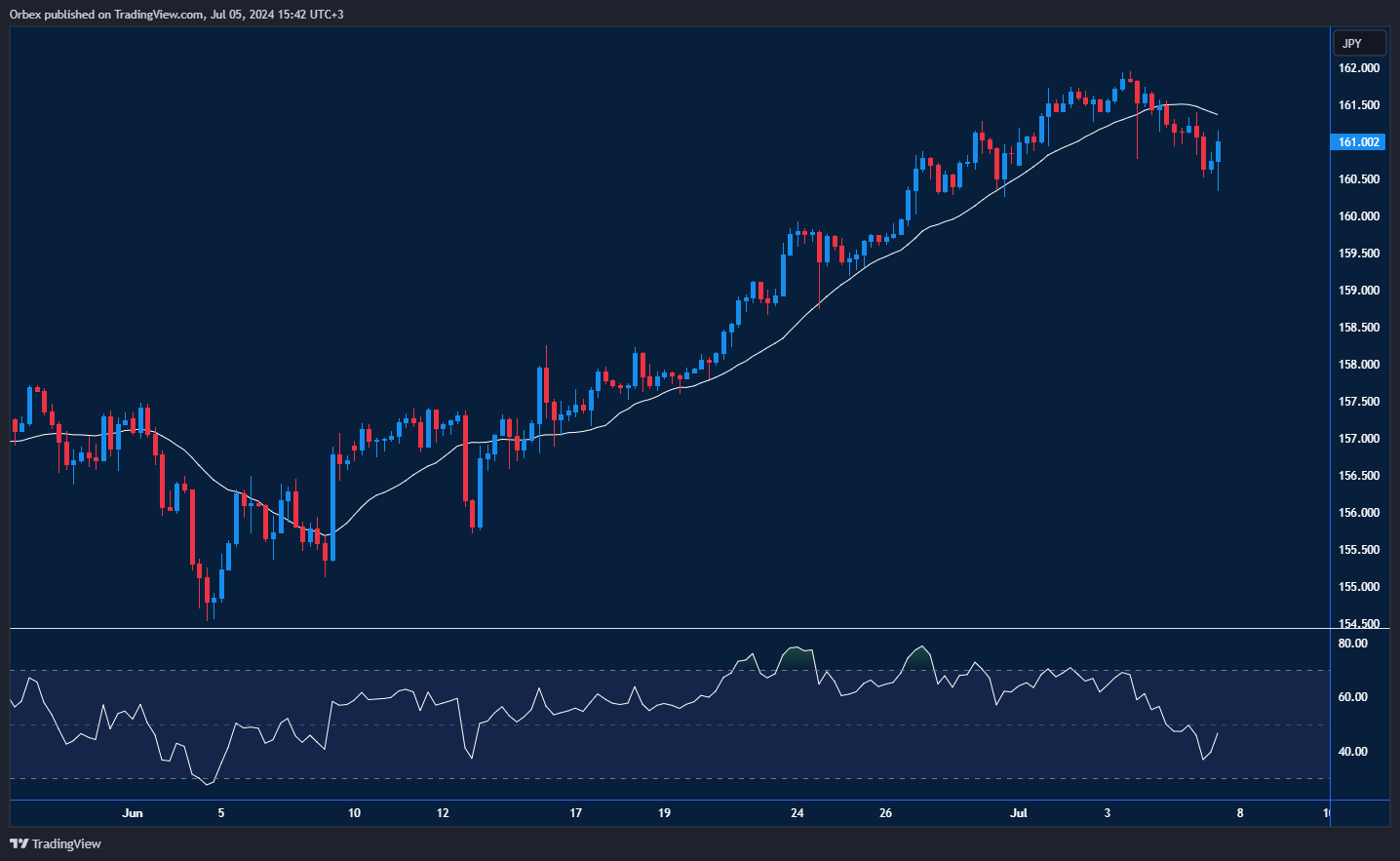Click date 24 on the time axis
Image resolution: width=1400 pixels, height=861 pixels.
coord(797,813)
